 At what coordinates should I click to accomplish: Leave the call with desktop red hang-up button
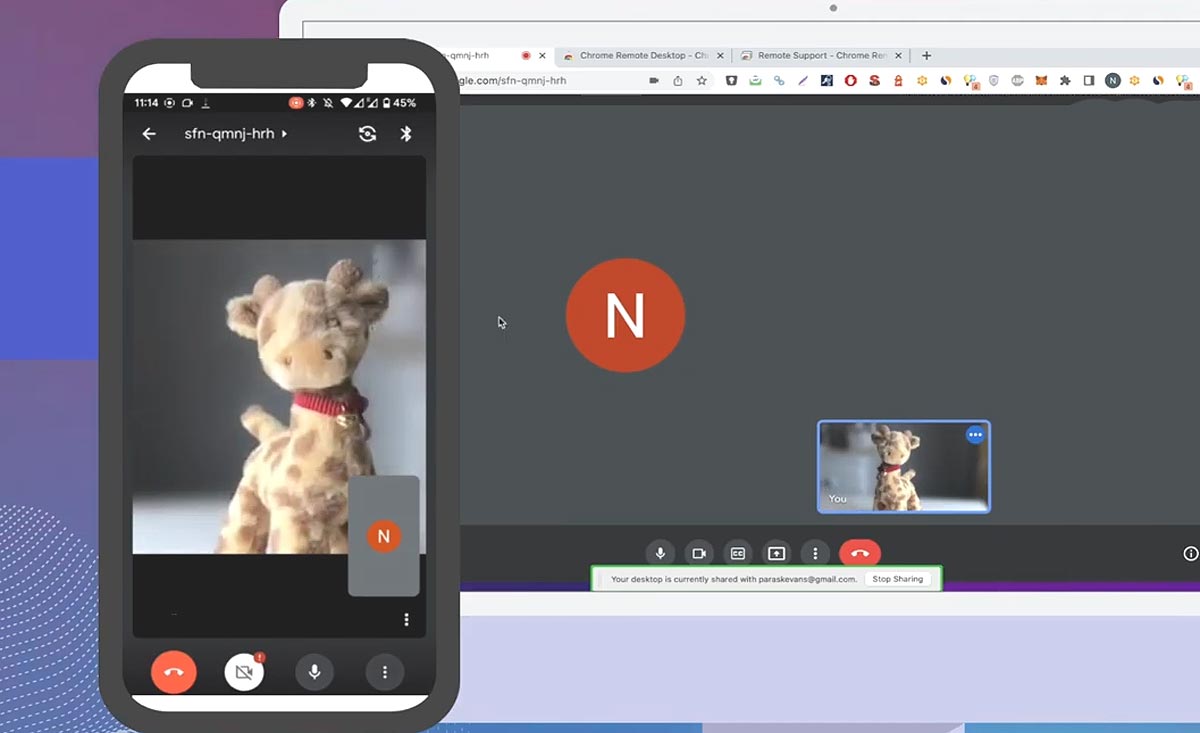(860, 553)
